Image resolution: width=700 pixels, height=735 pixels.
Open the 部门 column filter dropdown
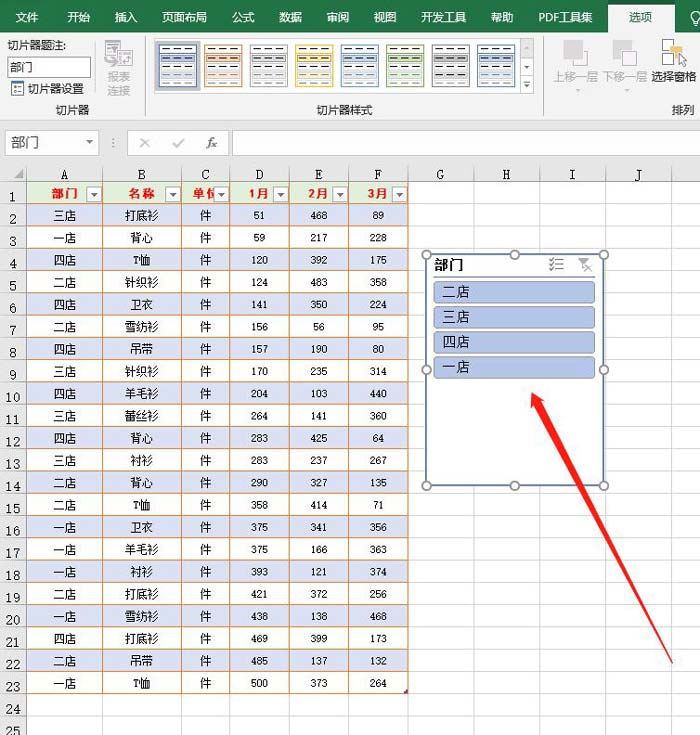pos(94,195)
